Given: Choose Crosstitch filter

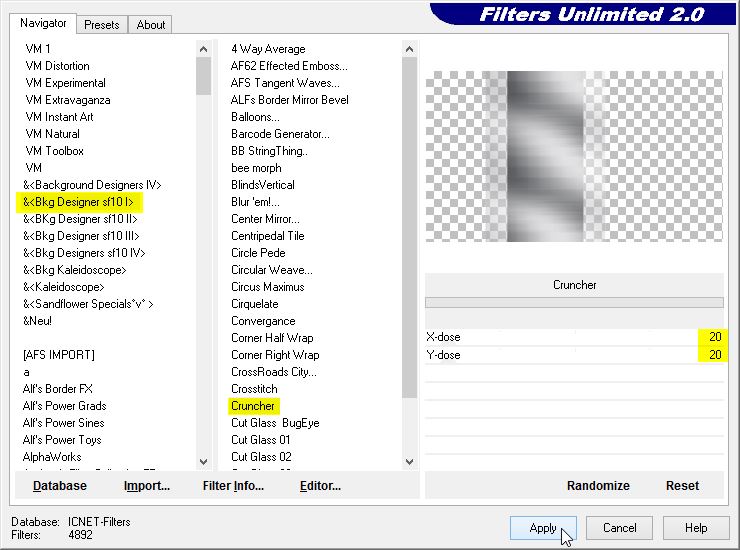Looking at the screenshot, I should (254, 389).
